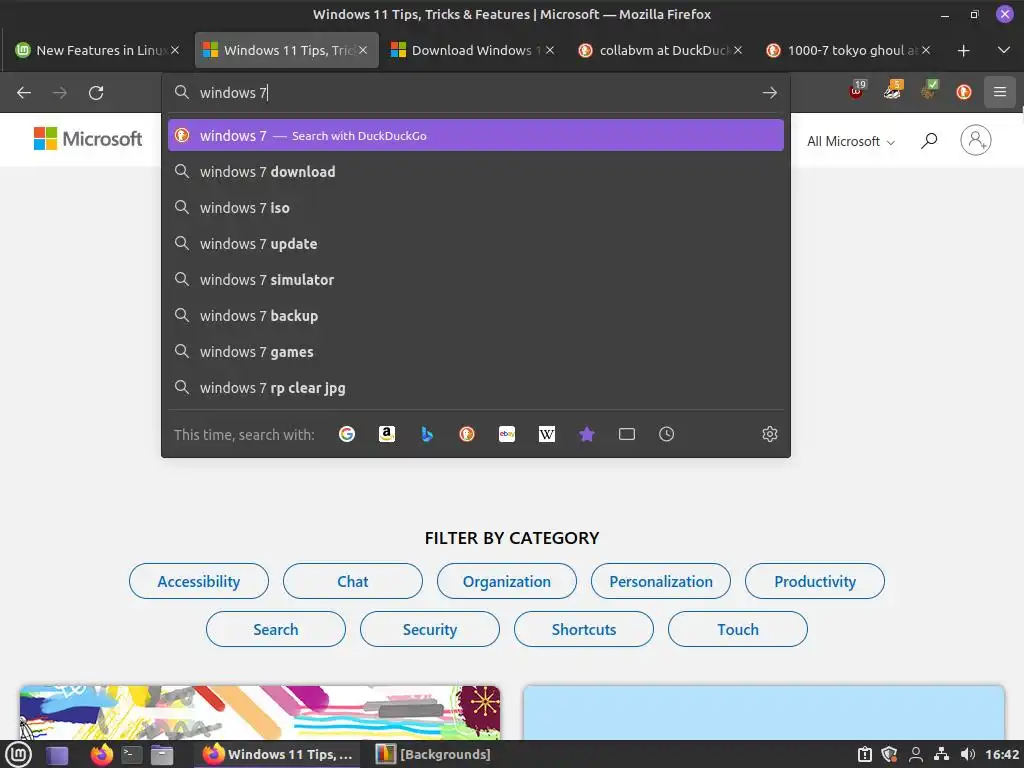Switch to Download Windows tab

[472, 50]
